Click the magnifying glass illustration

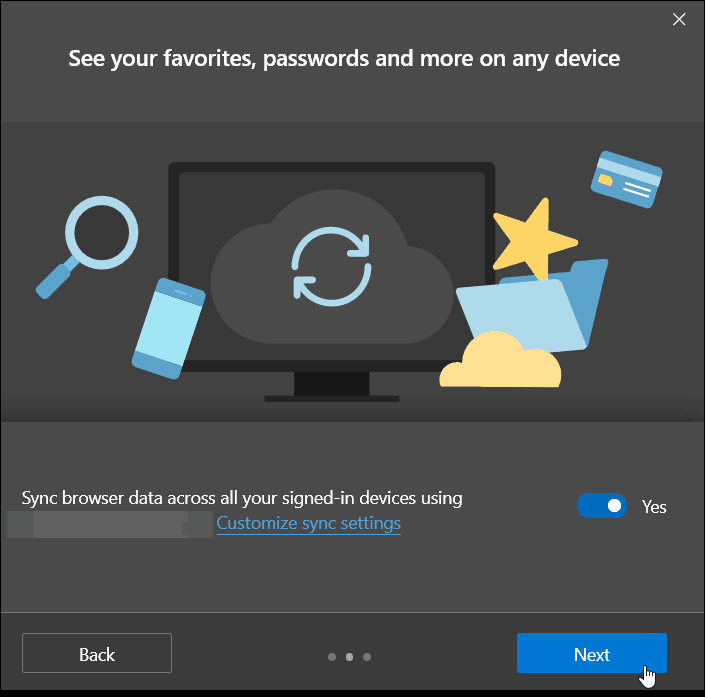point(87,247)
